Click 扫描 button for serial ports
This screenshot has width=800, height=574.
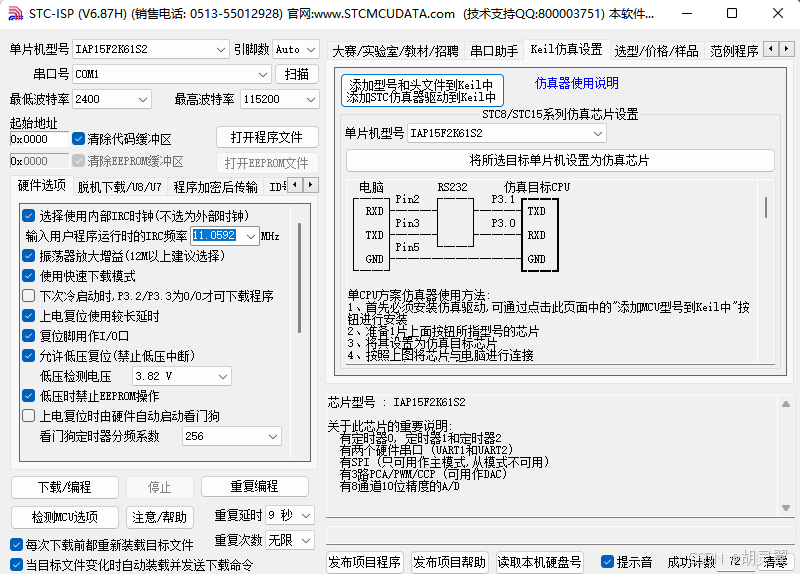click(297, 74)
